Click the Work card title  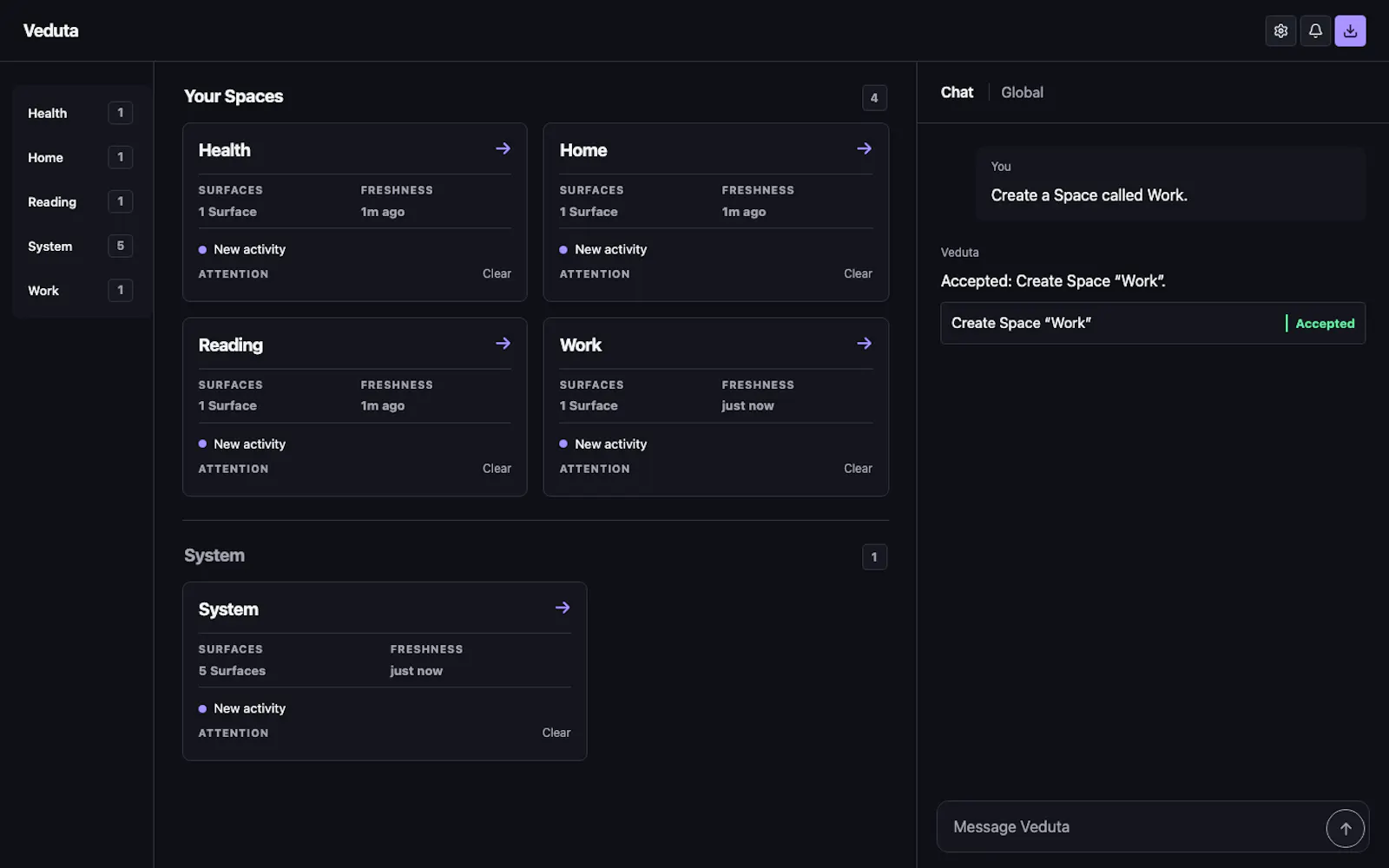(x=581, y=345)
